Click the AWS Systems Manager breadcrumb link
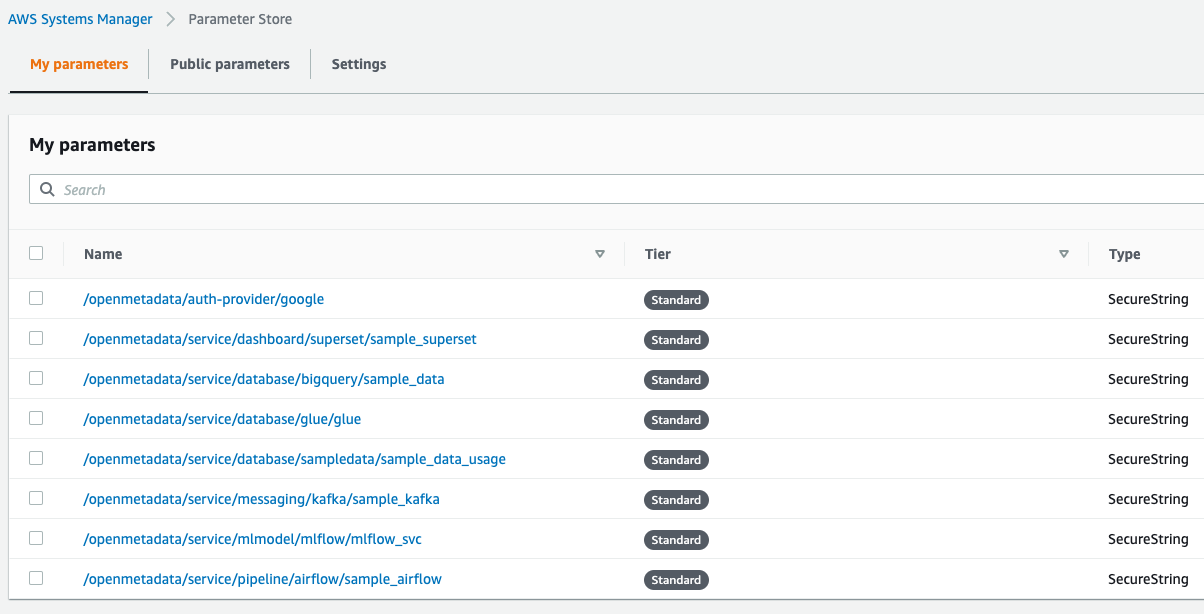1204x614 pixels. pyautogui.click(x=80, y=18)
